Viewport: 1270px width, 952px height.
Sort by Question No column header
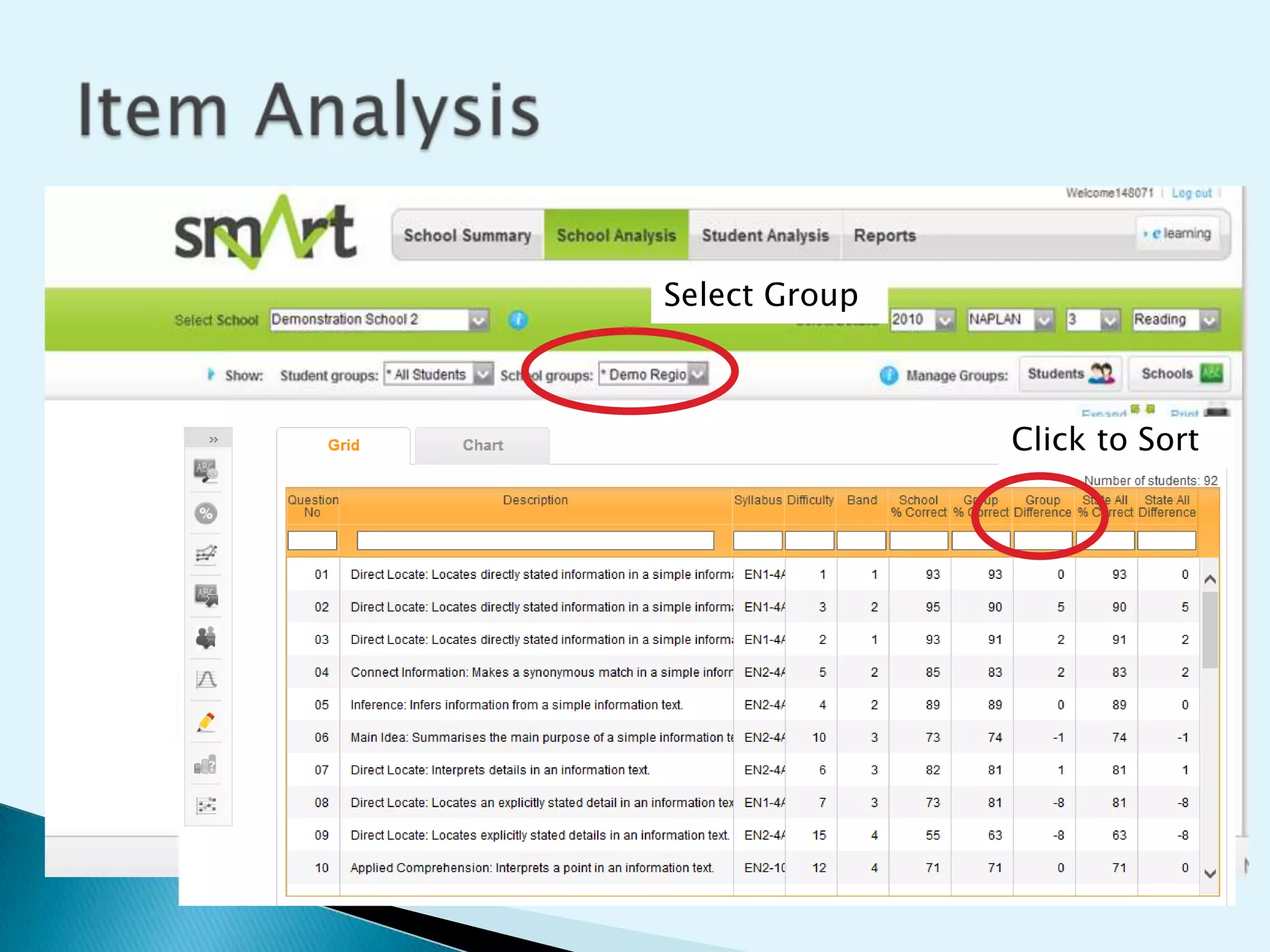pos(313,506)
